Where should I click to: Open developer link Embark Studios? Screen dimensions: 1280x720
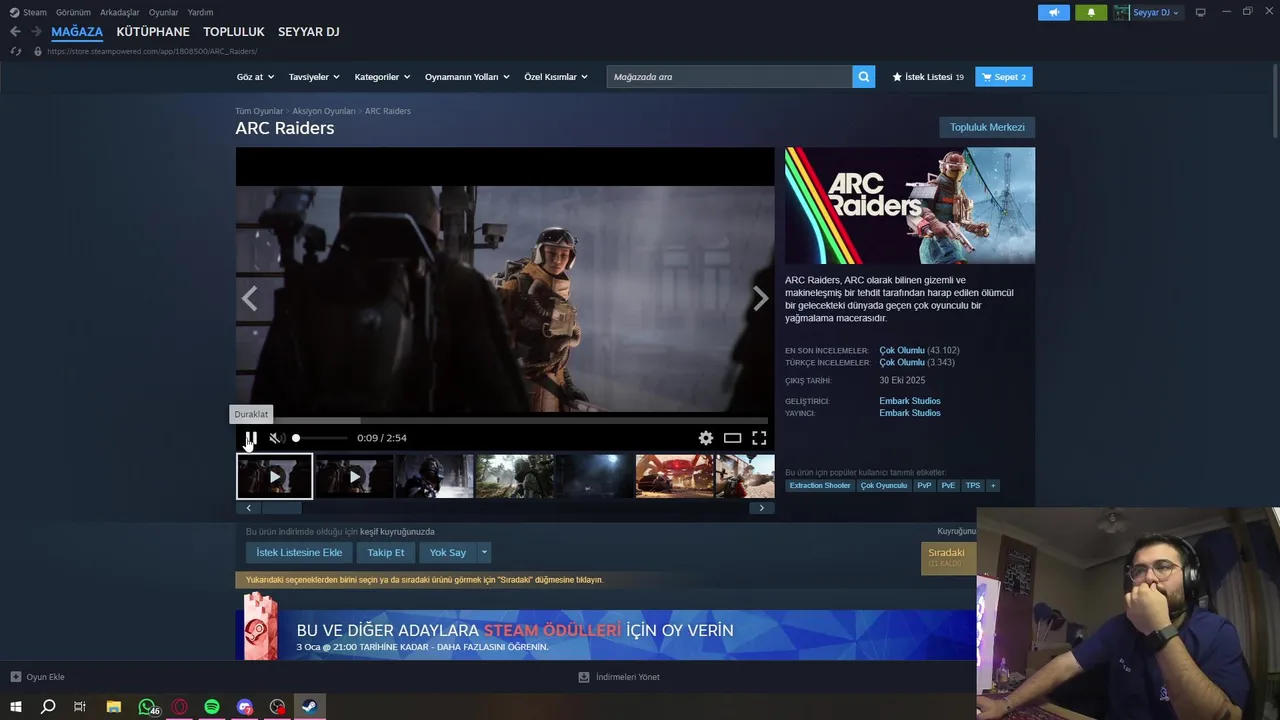click(x=910, y=401)
